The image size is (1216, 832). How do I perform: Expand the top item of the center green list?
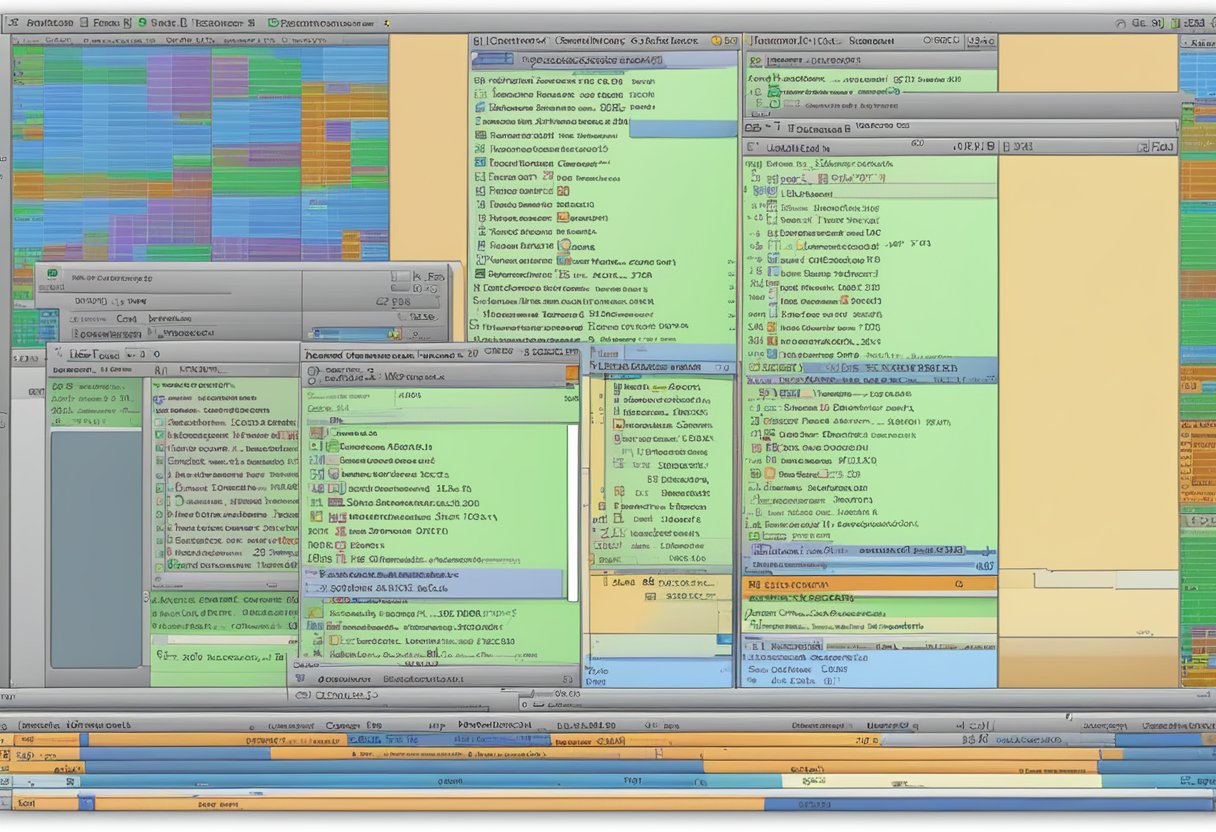(479, 78)
